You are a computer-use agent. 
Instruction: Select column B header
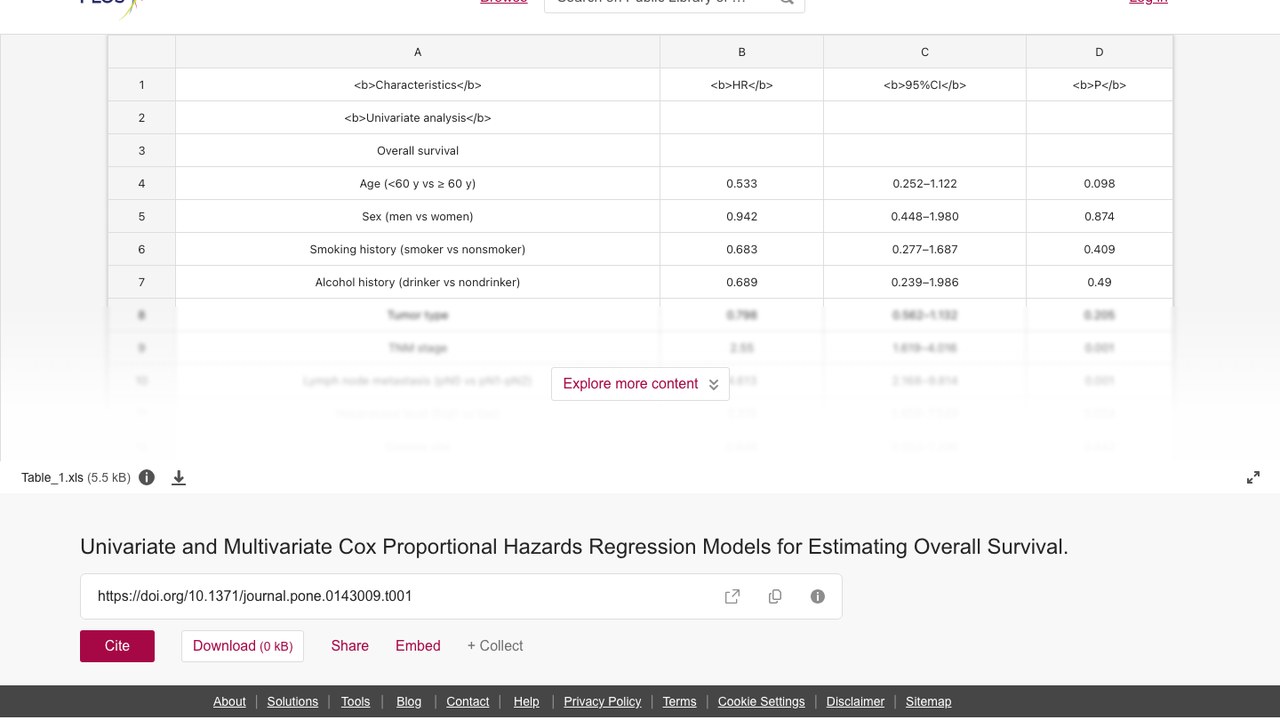[742, 52]
